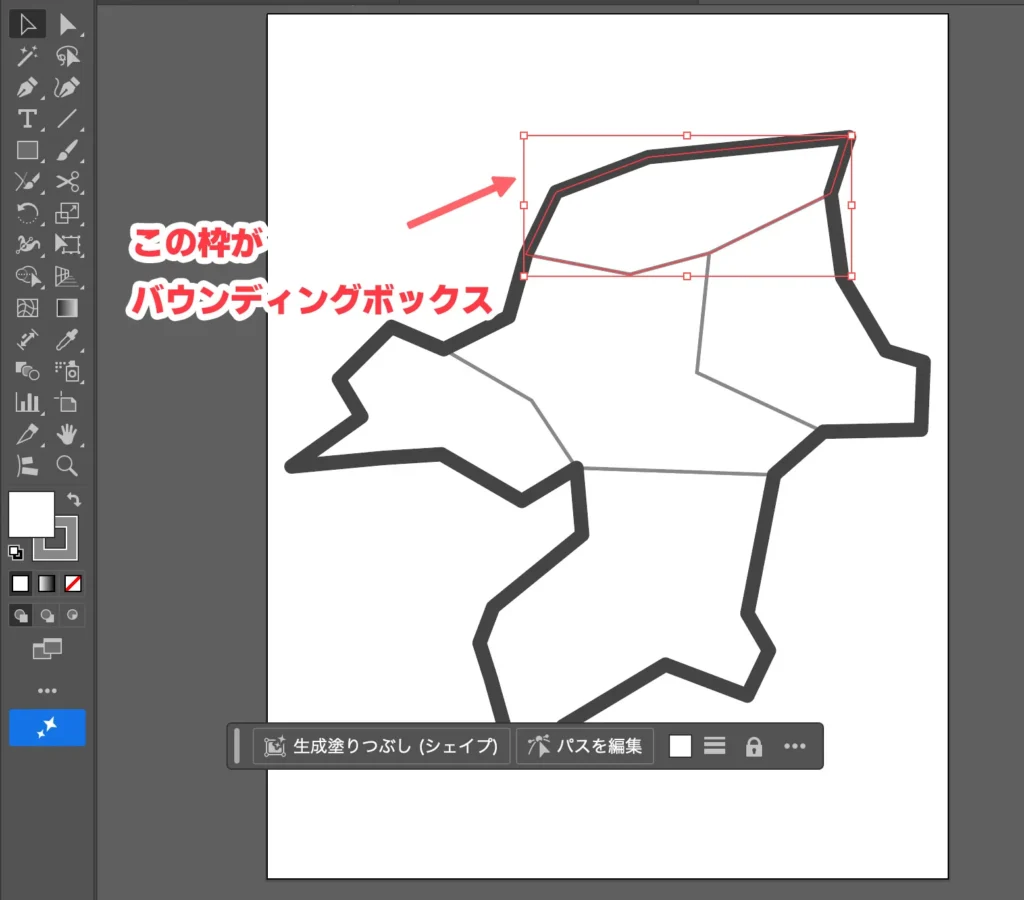Screen dimensions: 1024x900
Task: Select the Pen tool
Action: pos(27,88)
